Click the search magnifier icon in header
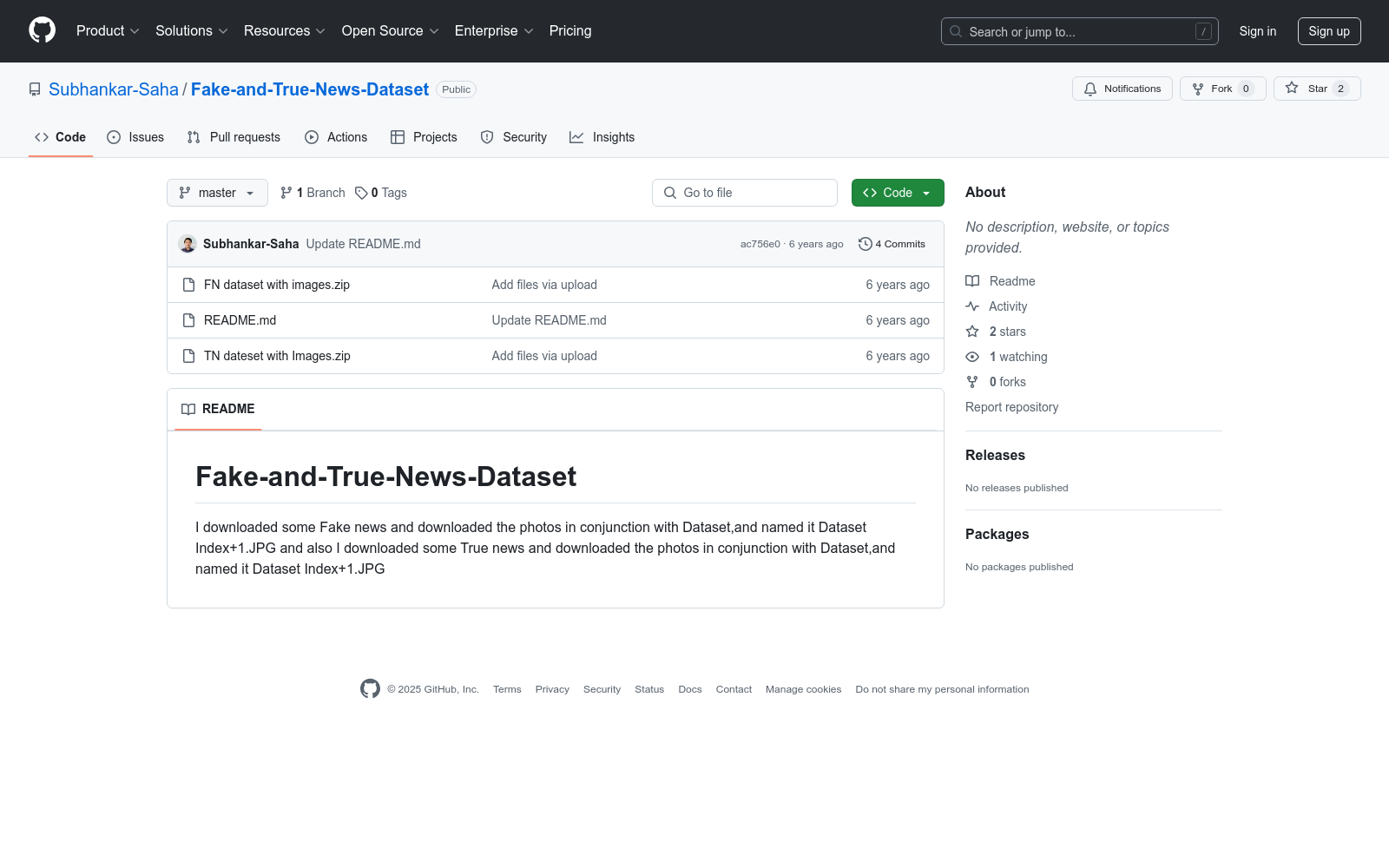 pyautogui.click(x=956, y=31)
